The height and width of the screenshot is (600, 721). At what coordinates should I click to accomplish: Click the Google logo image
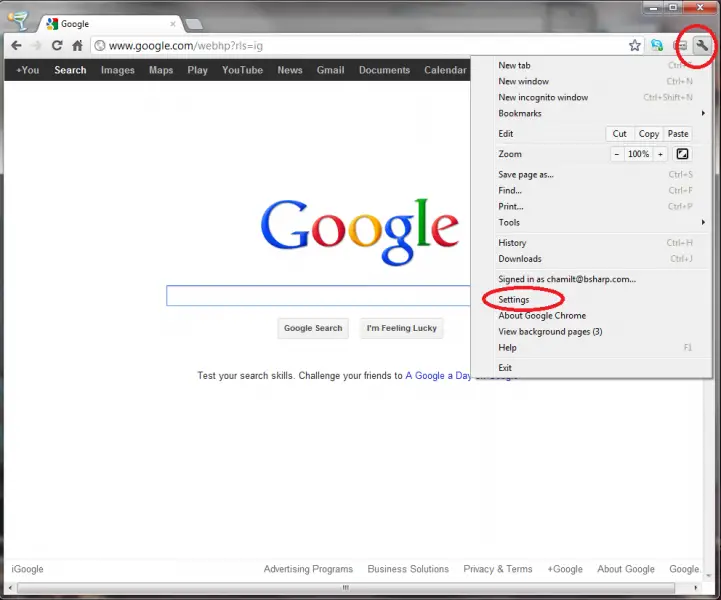click(360, 232)
